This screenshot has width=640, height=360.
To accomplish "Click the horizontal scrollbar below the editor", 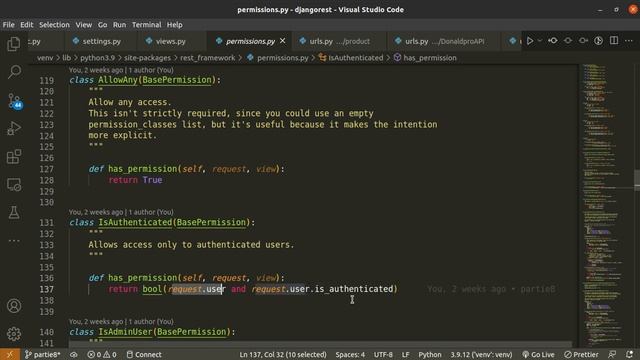I will pos(320,344).
